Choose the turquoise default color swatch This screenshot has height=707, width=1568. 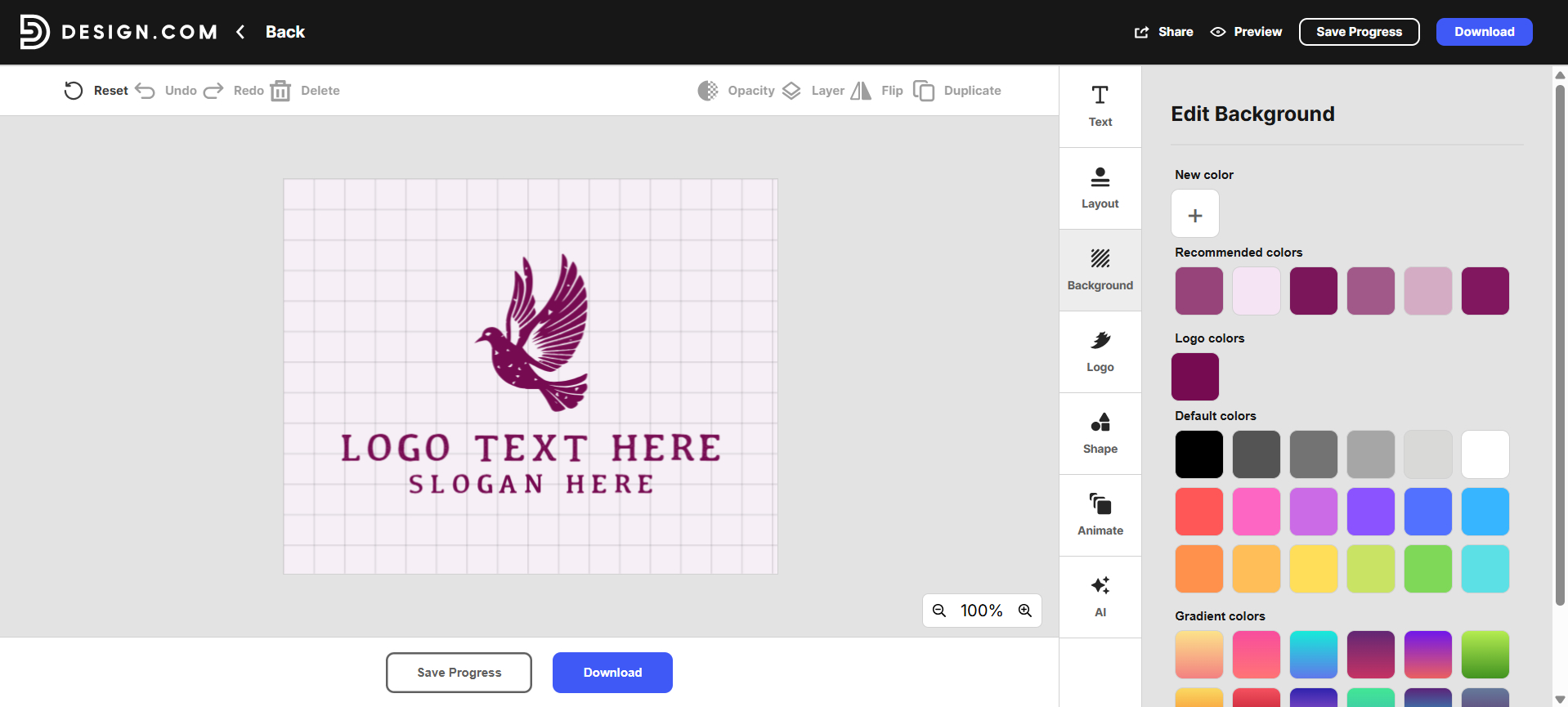click(x=1485, y=569)
